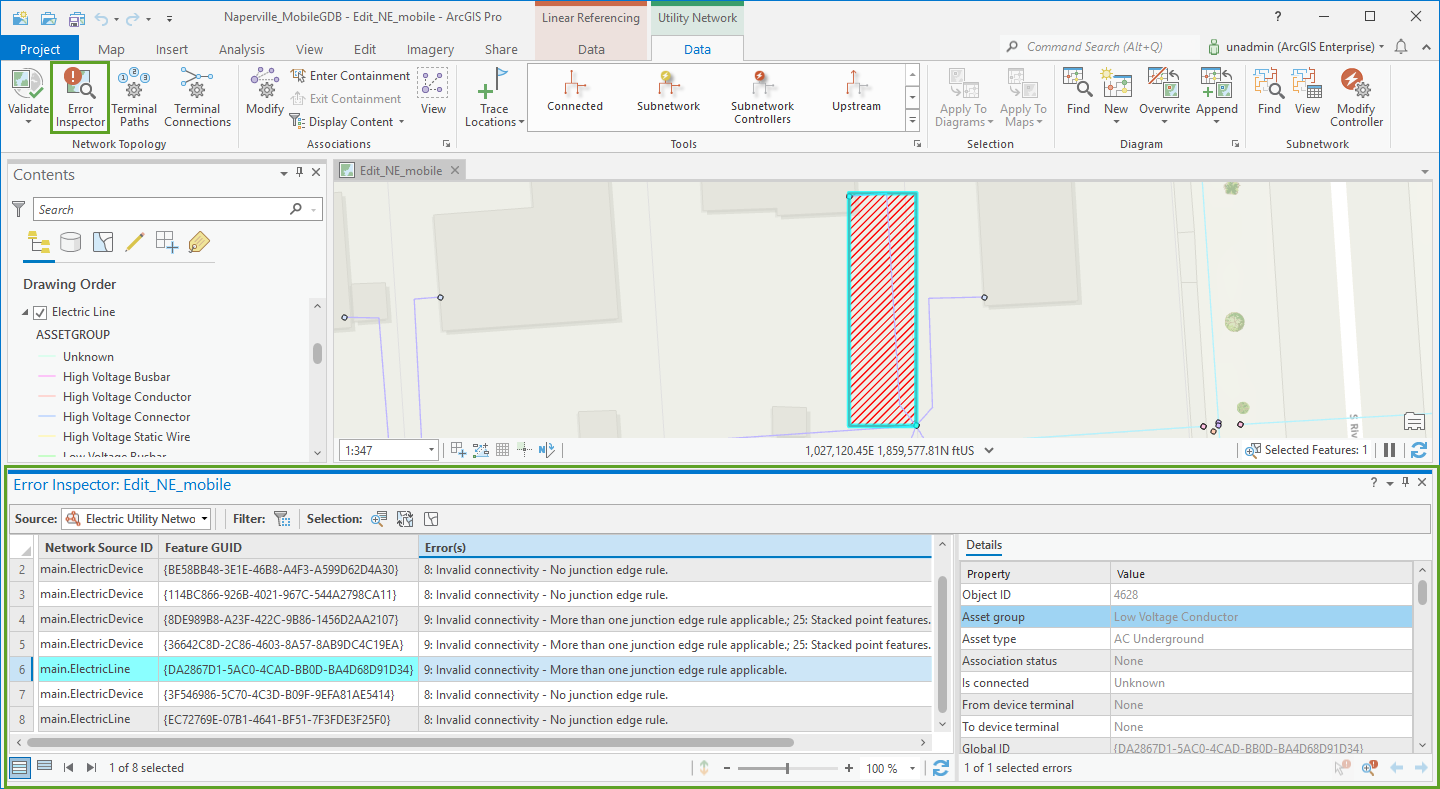Image resolution: width=1440 pixels, height=789 pixels.
Task: Adjust the Error Inspector zoom slider
Action: coord(788,768)
